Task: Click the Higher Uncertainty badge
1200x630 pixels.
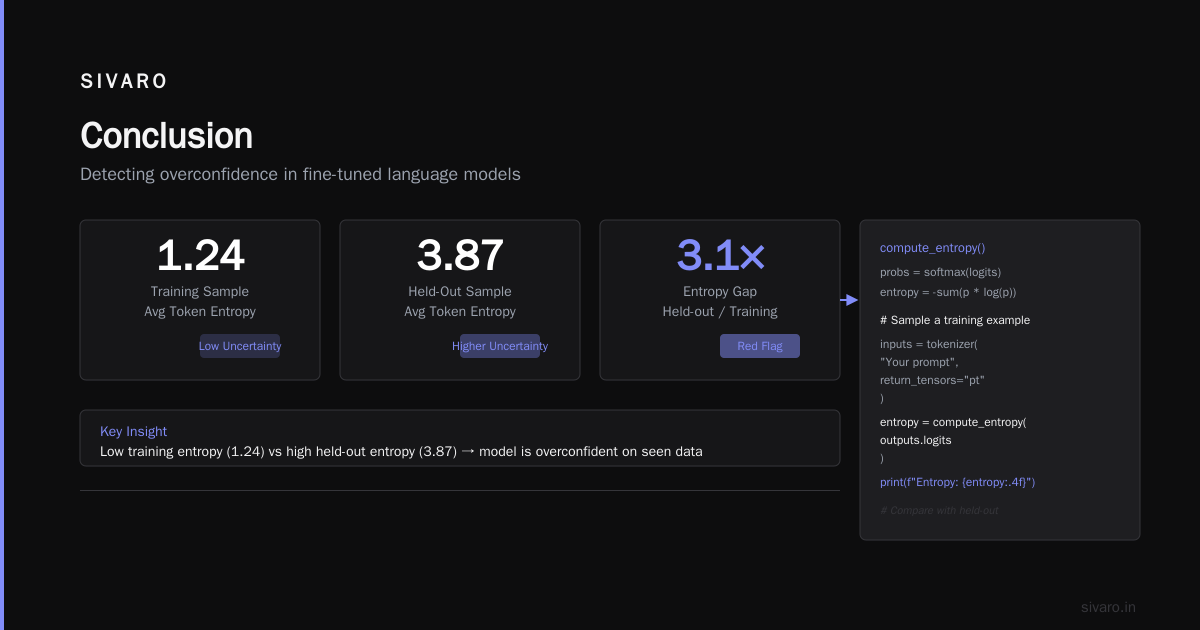Action: tap(500, 346)
